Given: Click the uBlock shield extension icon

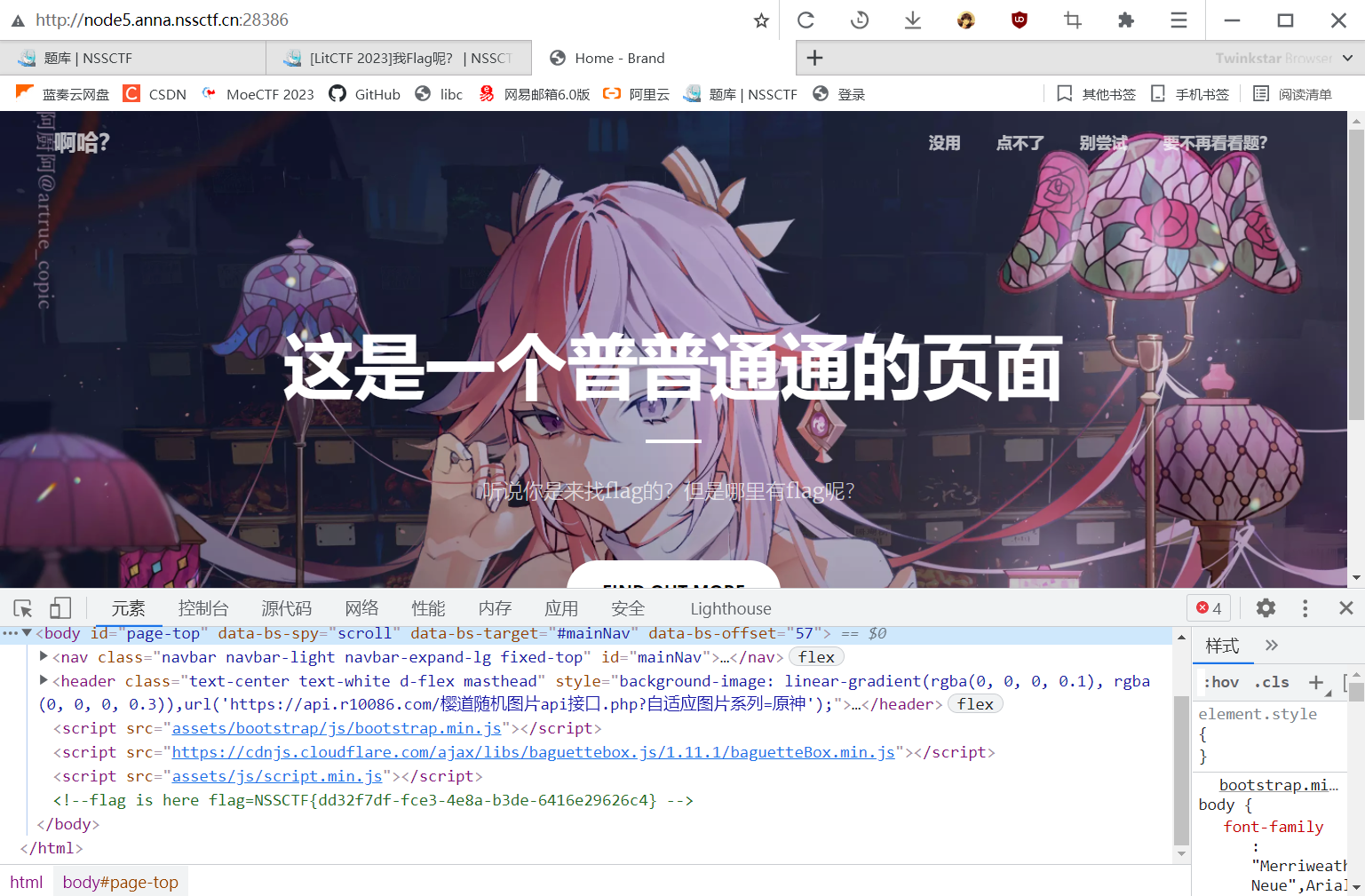Looking at the screenshot, I should 1019,20.
